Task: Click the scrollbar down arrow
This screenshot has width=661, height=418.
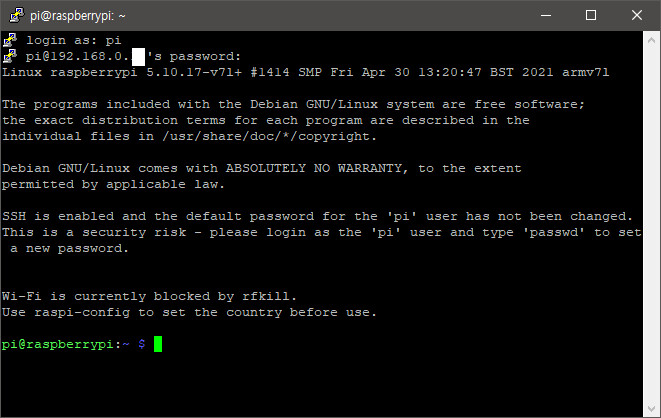Action: point(651,406)
